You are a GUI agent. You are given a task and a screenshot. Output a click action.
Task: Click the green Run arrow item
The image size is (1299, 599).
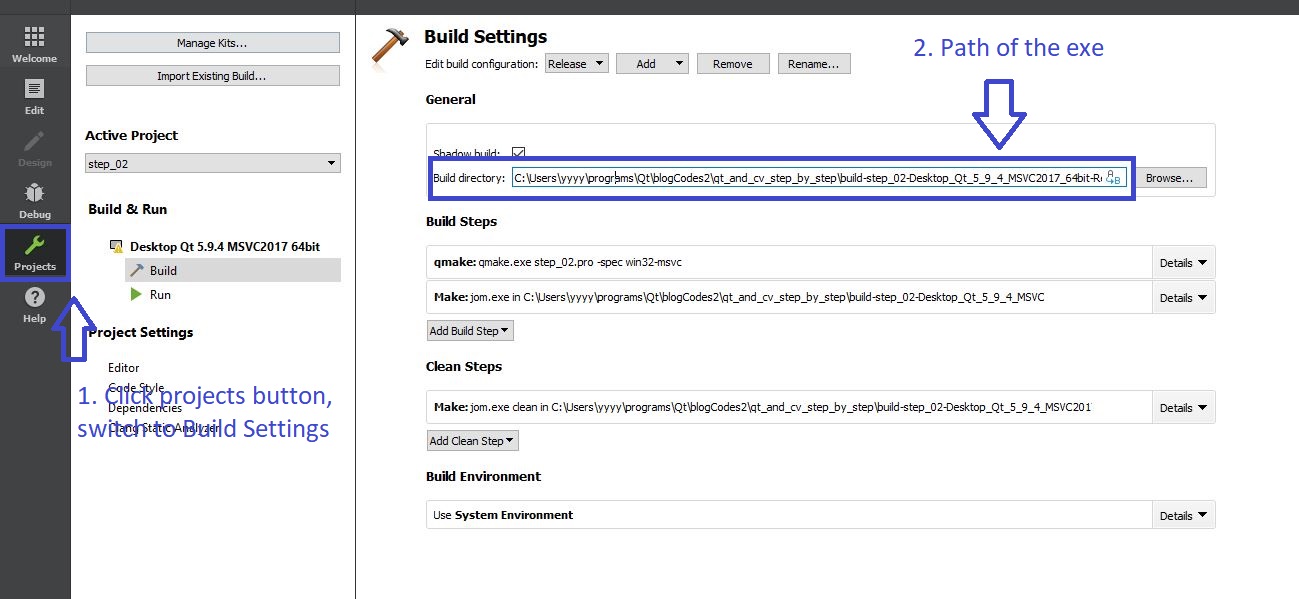(x=137, y=295)
